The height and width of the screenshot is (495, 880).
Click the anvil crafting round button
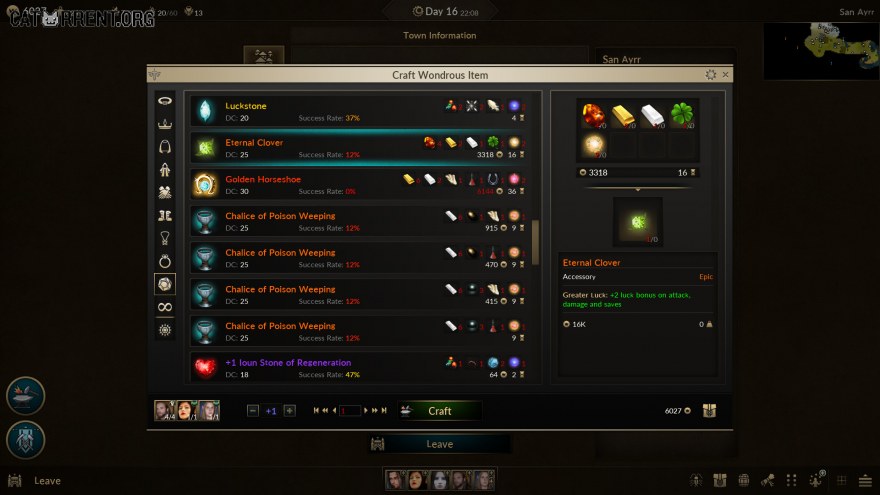[25, 395]
